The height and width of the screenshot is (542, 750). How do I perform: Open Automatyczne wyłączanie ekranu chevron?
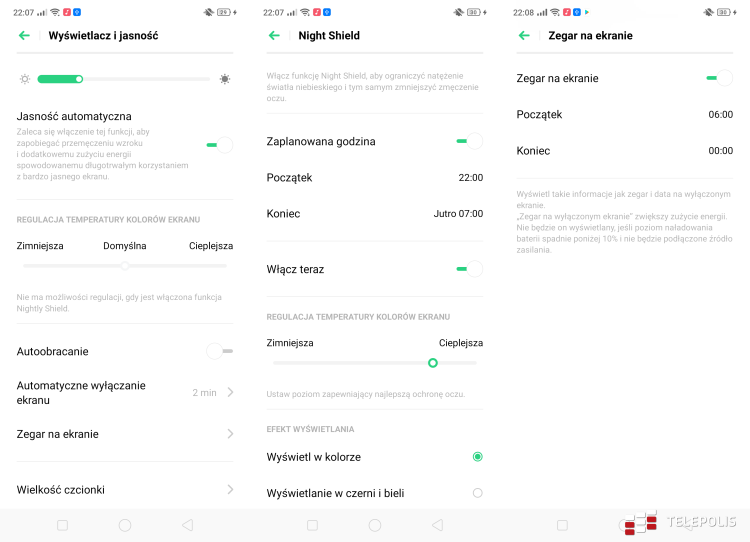click(230, 392)
